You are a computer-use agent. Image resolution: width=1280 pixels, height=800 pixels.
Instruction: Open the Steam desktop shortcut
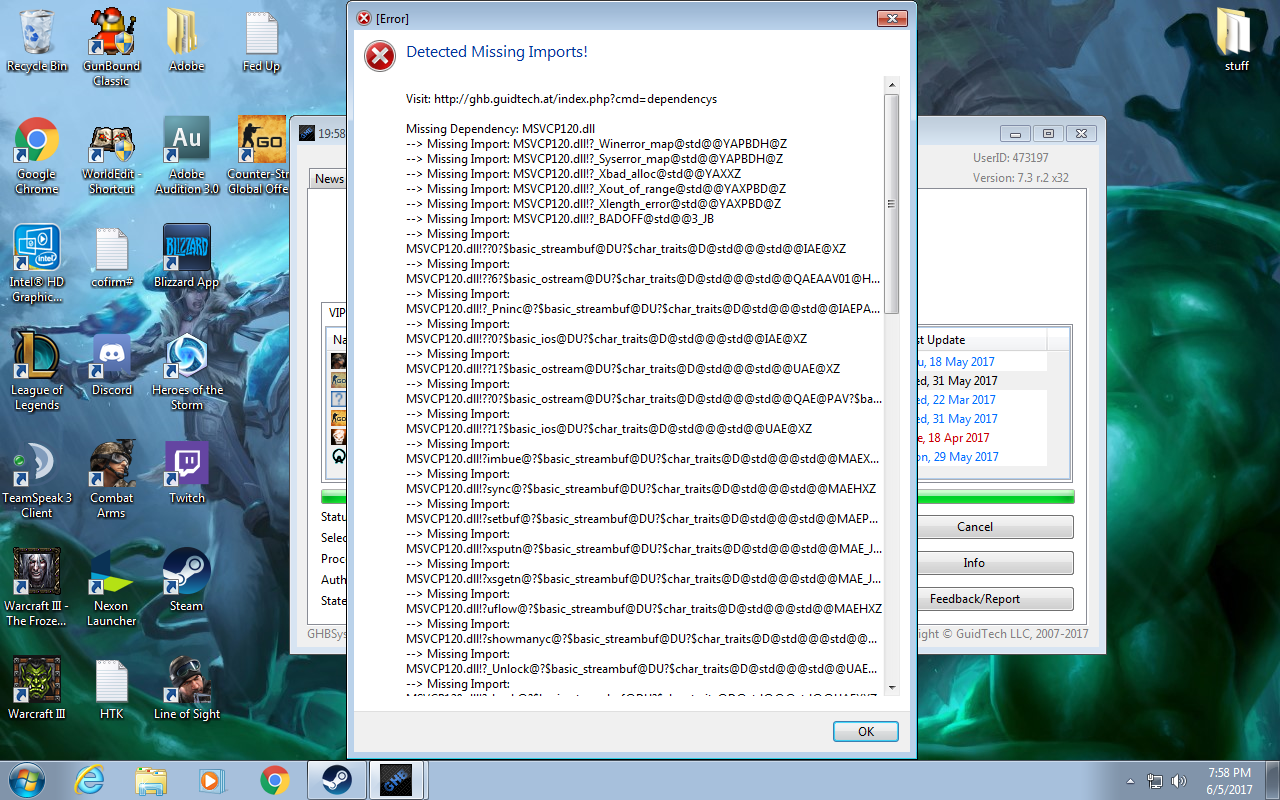[x=187, y=582]
